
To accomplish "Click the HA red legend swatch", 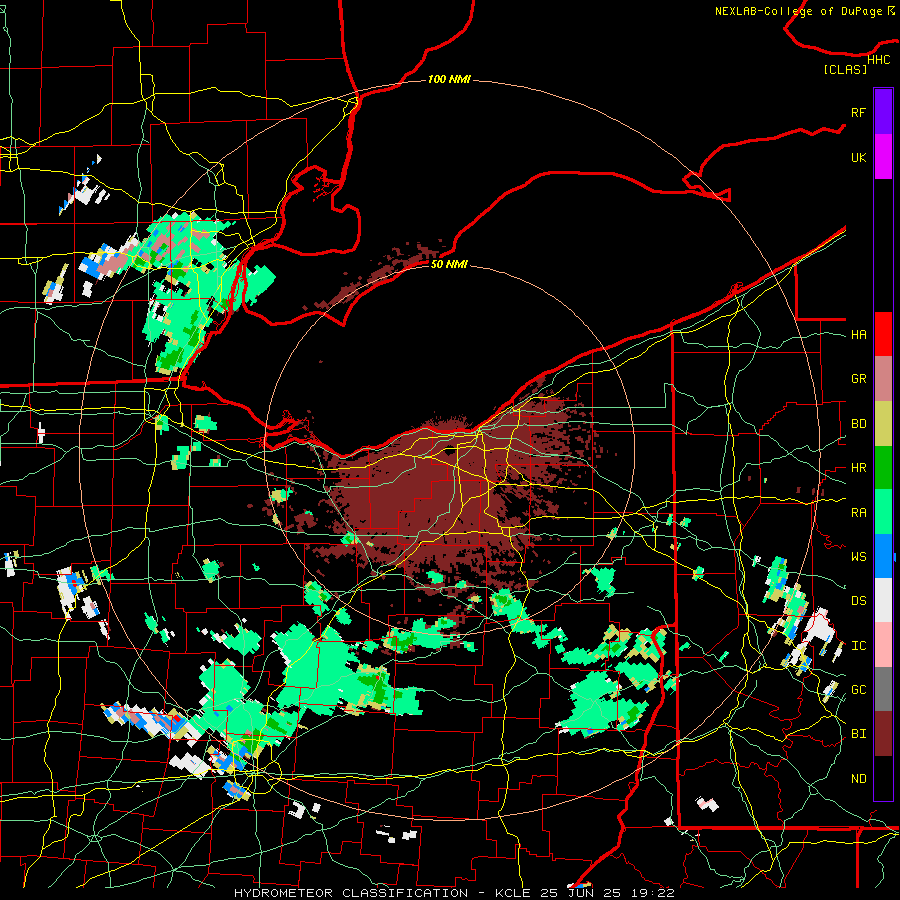I will (x=883, y=334).
